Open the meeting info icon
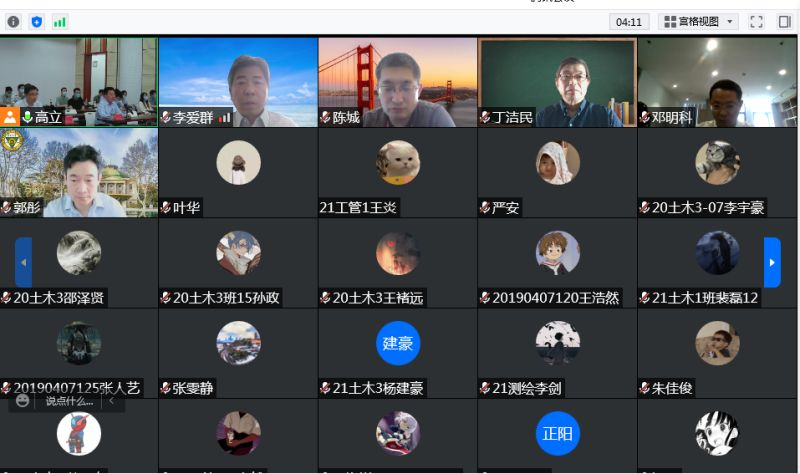 (x=14, y=21)
